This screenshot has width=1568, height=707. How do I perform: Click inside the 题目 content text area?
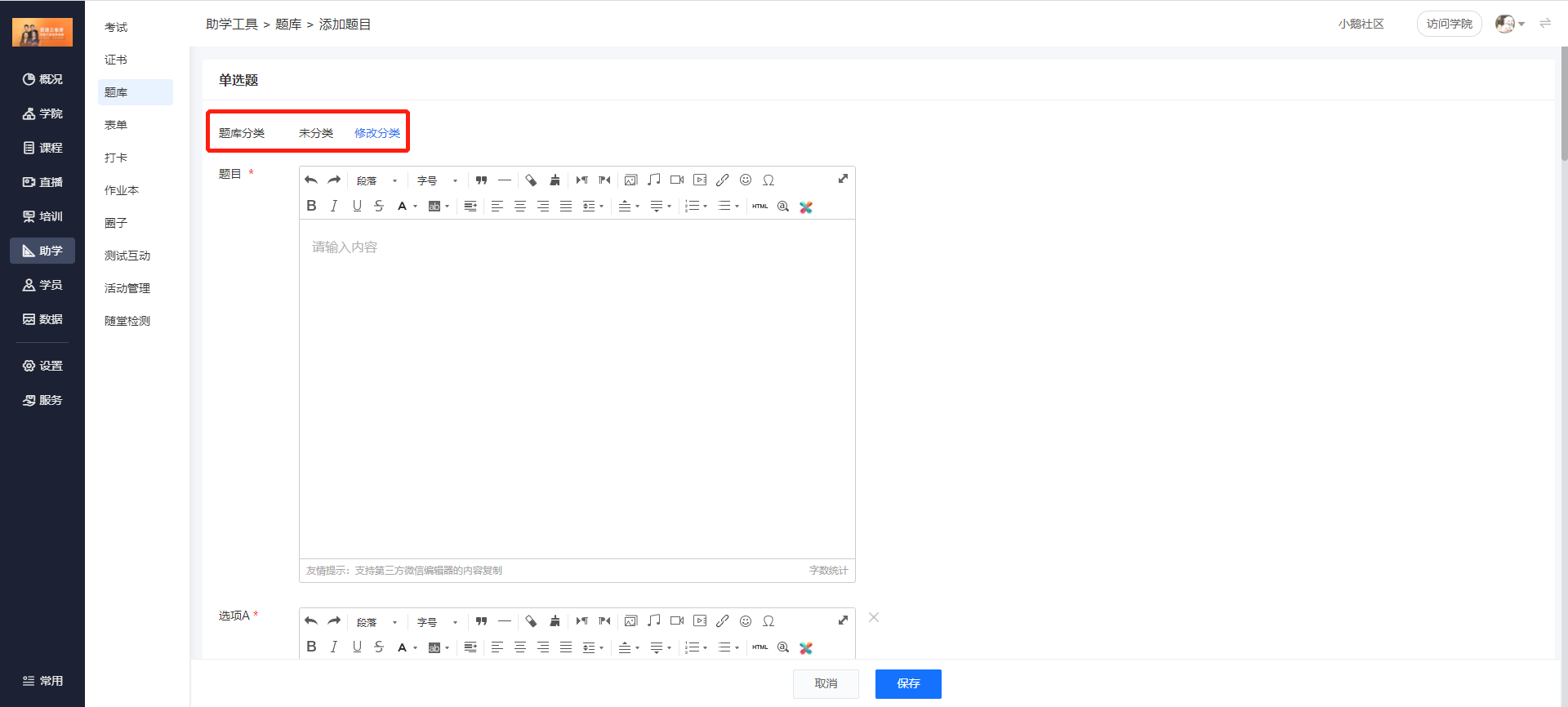[x=577, y=384]
